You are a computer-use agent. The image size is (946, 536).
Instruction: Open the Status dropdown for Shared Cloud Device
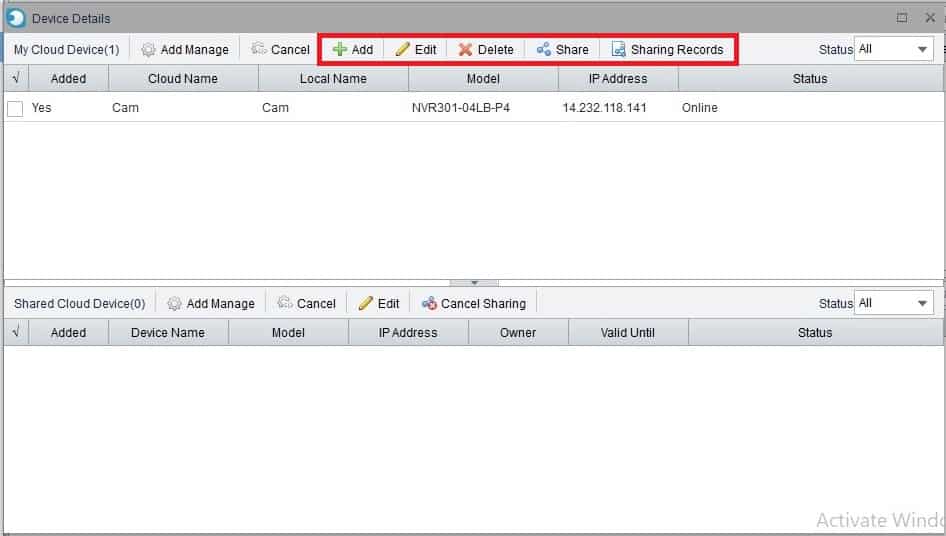click(x=894, y=304)
